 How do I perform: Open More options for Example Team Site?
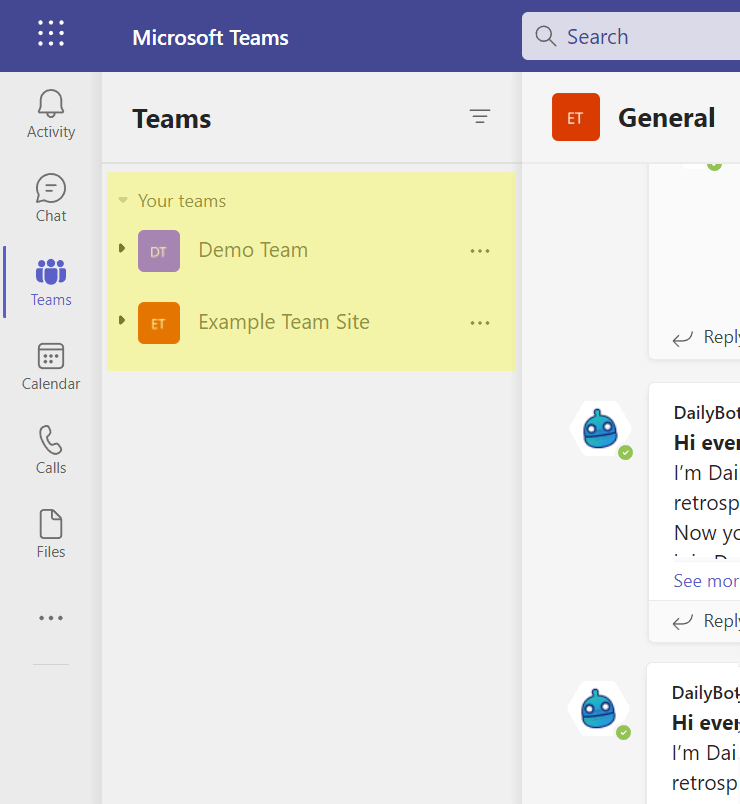click(480, 323)
